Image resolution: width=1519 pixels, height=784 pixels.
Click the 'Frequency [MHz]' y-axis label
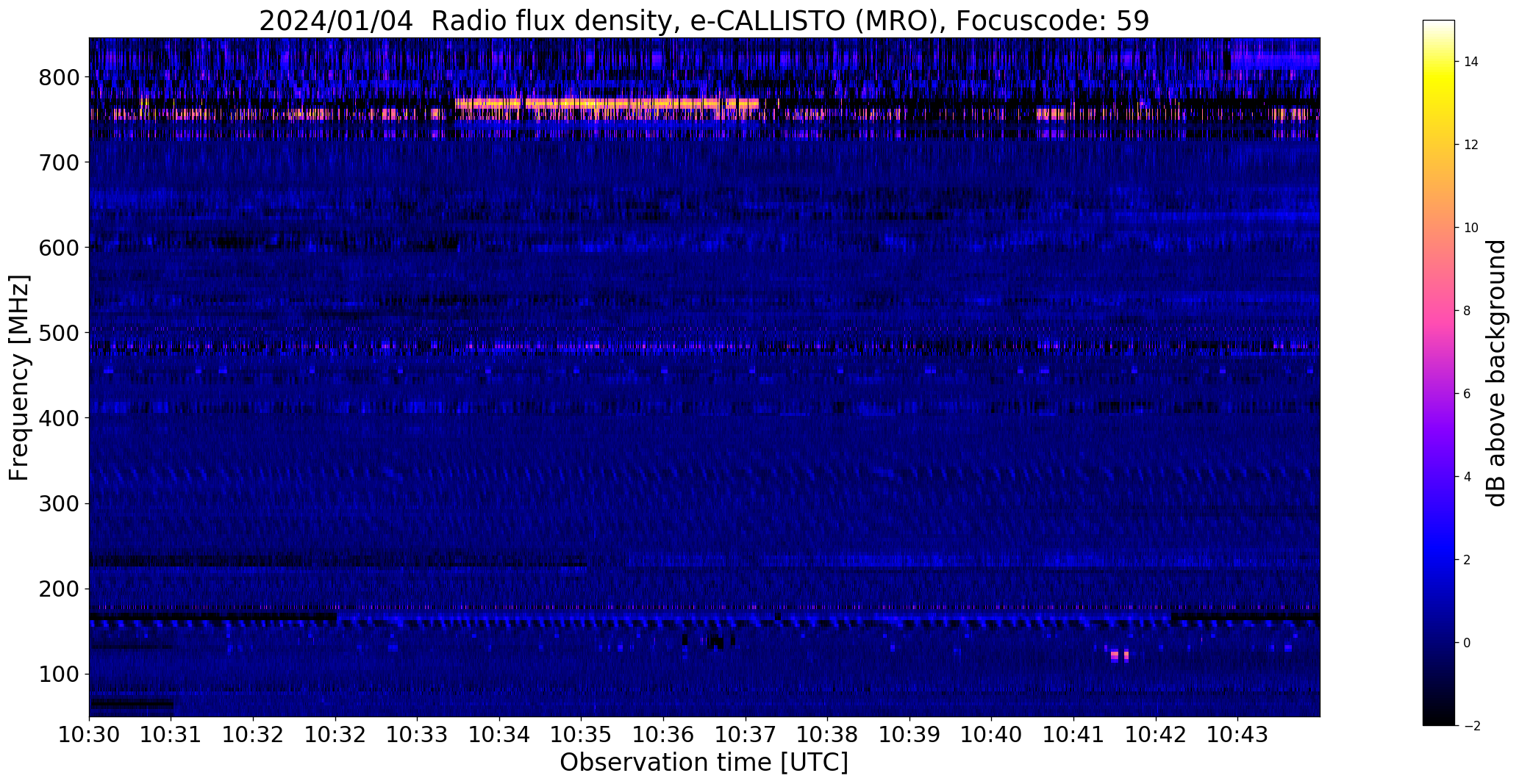19,378
